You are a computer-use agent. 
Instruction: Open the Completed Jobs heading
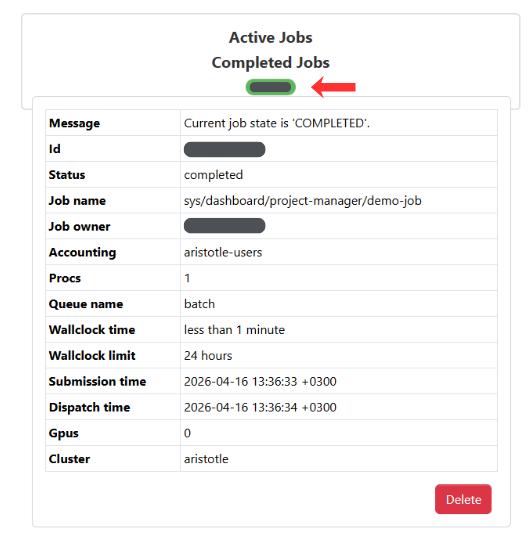pyautogui.click(x=270, y=62)
